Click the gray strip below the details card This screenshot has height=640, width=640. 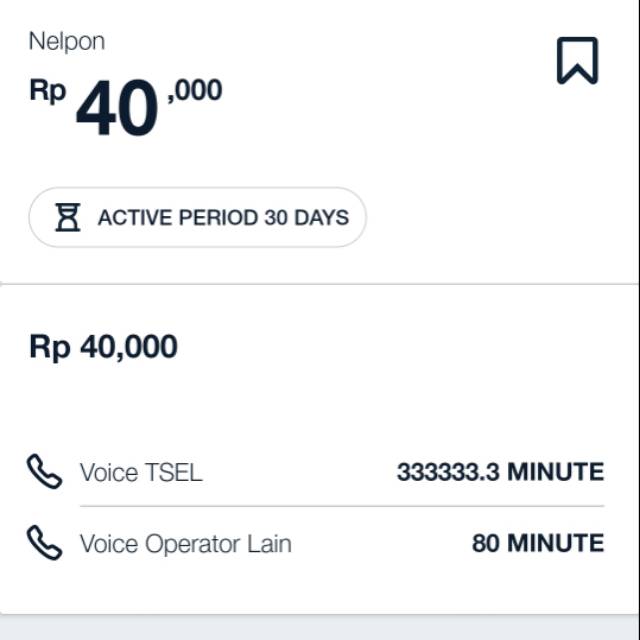pyautogui.click(x=320, y=628)
